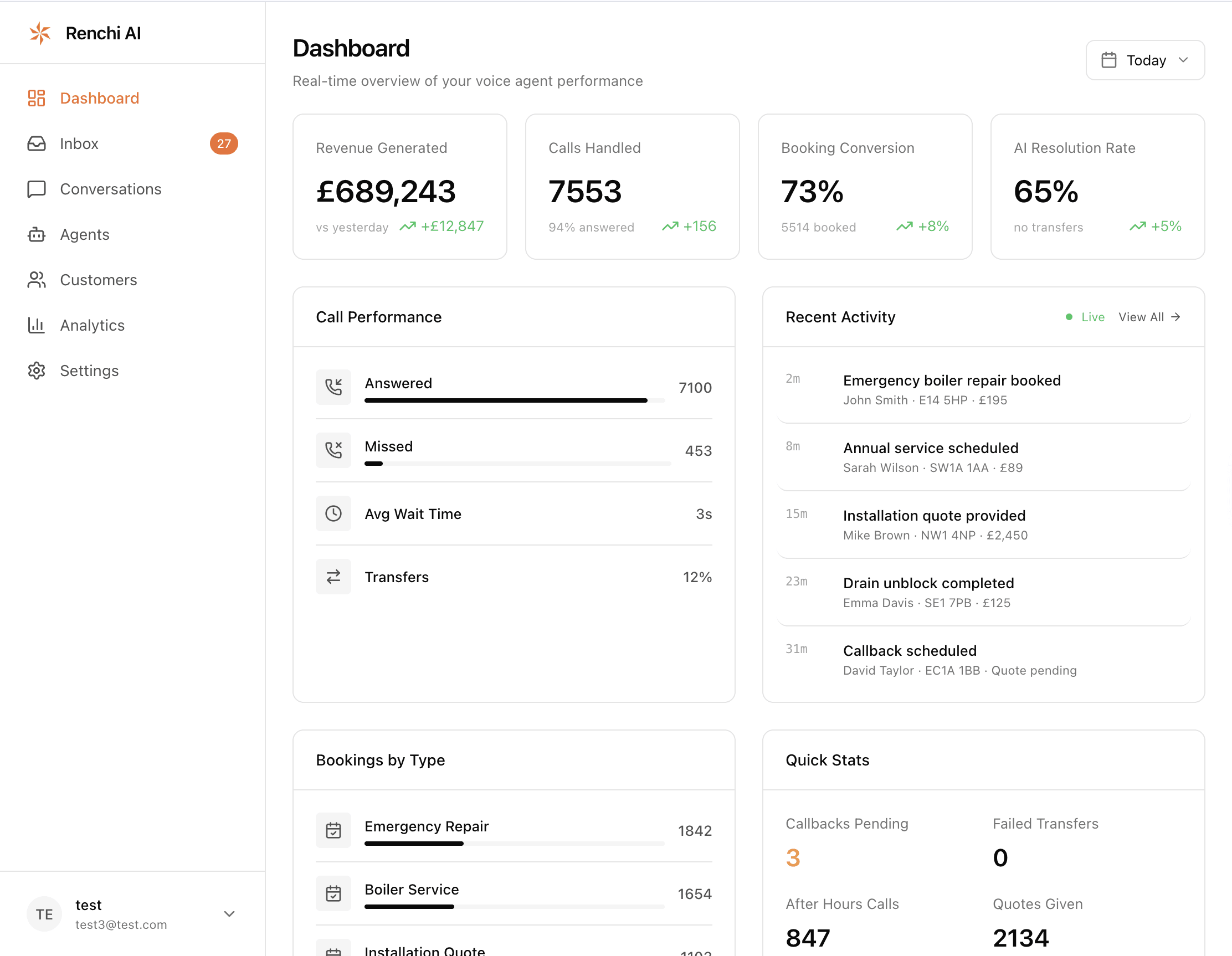The image size is (1232, 956).
Task: Click the Avg Wait Time clock icon
Action: coord(333,513)
